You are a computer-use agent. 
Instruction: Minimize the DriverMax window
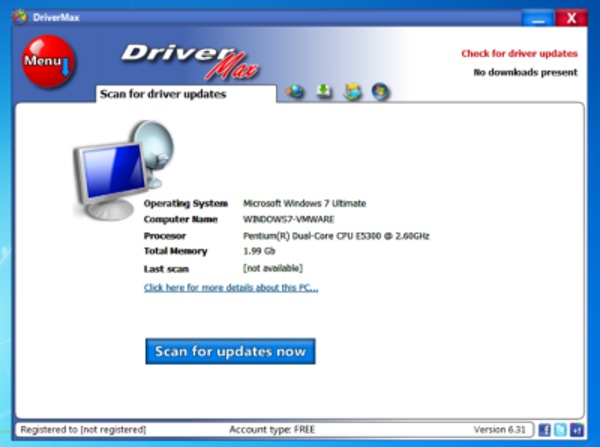538,18
